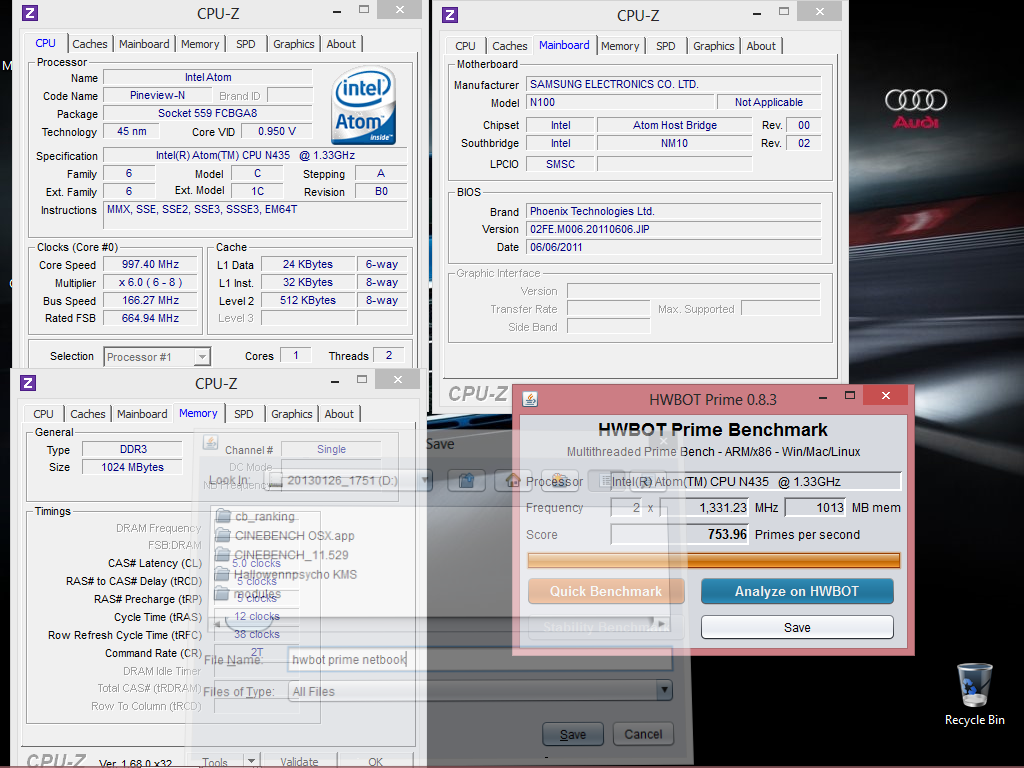Click the Z icon in the CPU-Z CPU tab window title bar

coord(30,13)
